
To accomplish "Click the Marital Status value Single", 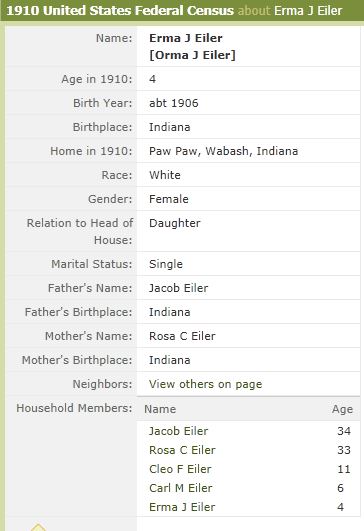I will pyautogui.click(x=166, y=264).
